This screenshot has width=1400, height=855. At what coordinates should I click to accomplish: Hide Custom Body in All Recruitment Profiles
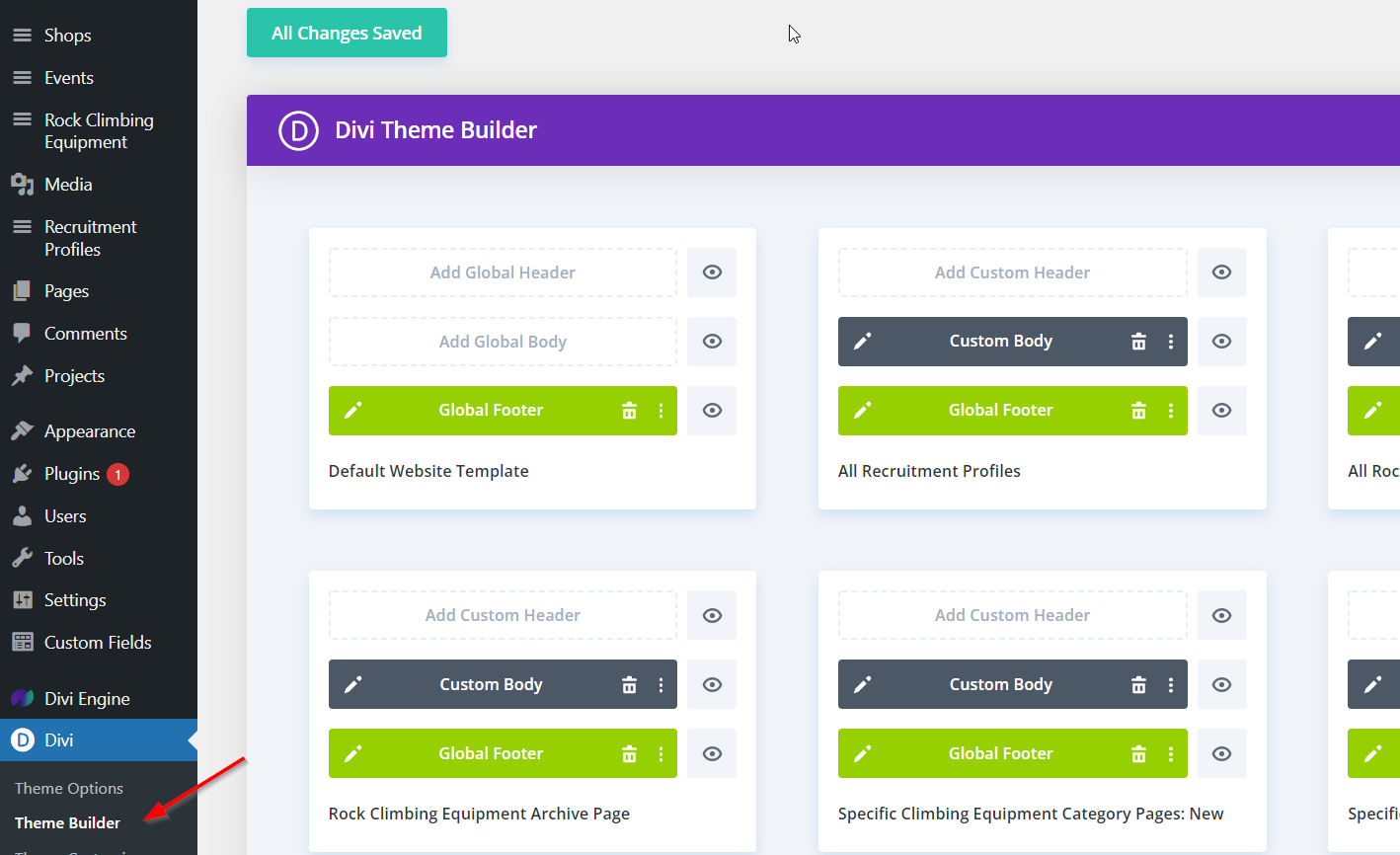coord(1221,342)
